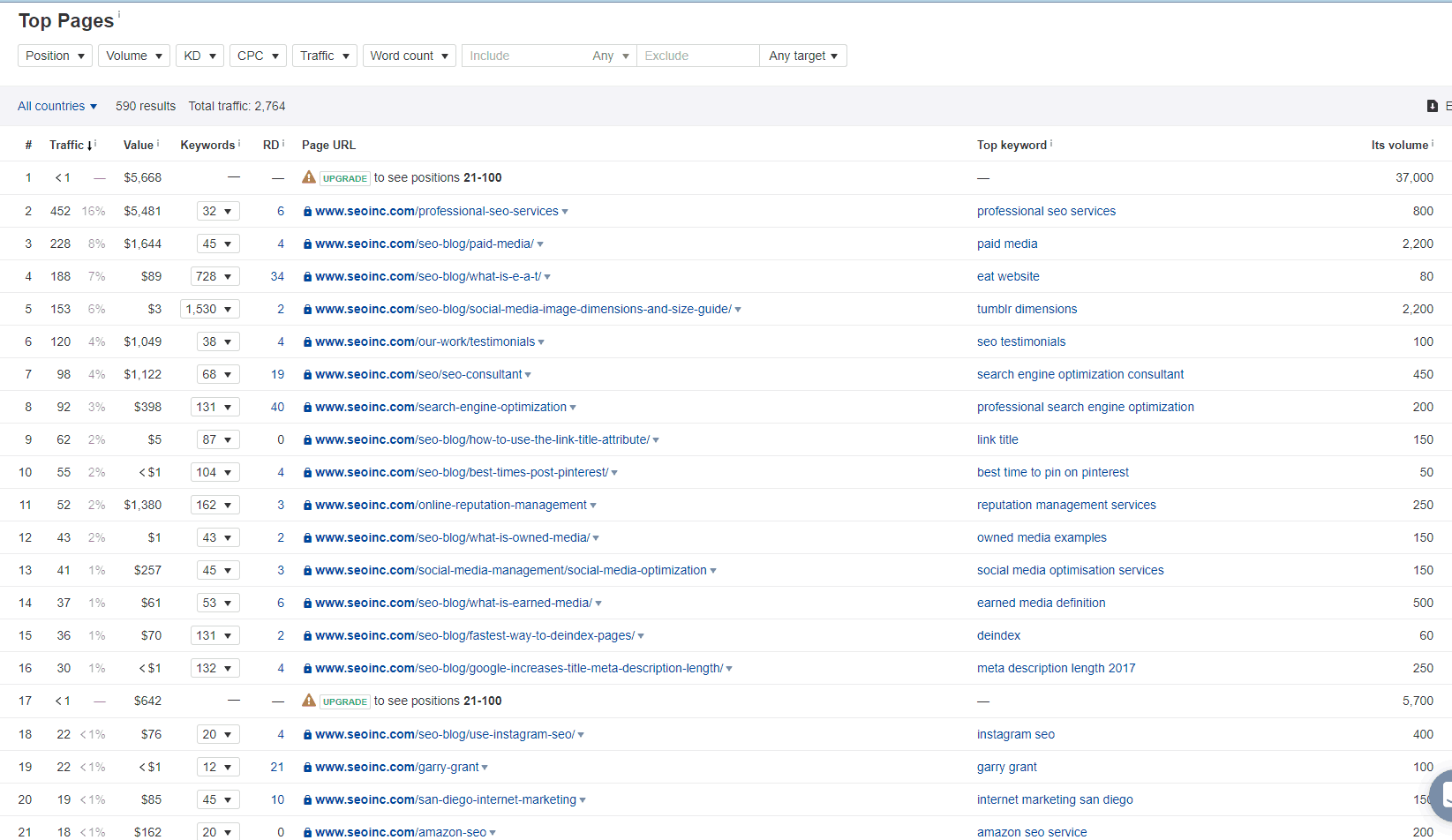Click the info icon next to Top keyword
The width and height of the screenshot is (1452, 840).
(1050, 140)
